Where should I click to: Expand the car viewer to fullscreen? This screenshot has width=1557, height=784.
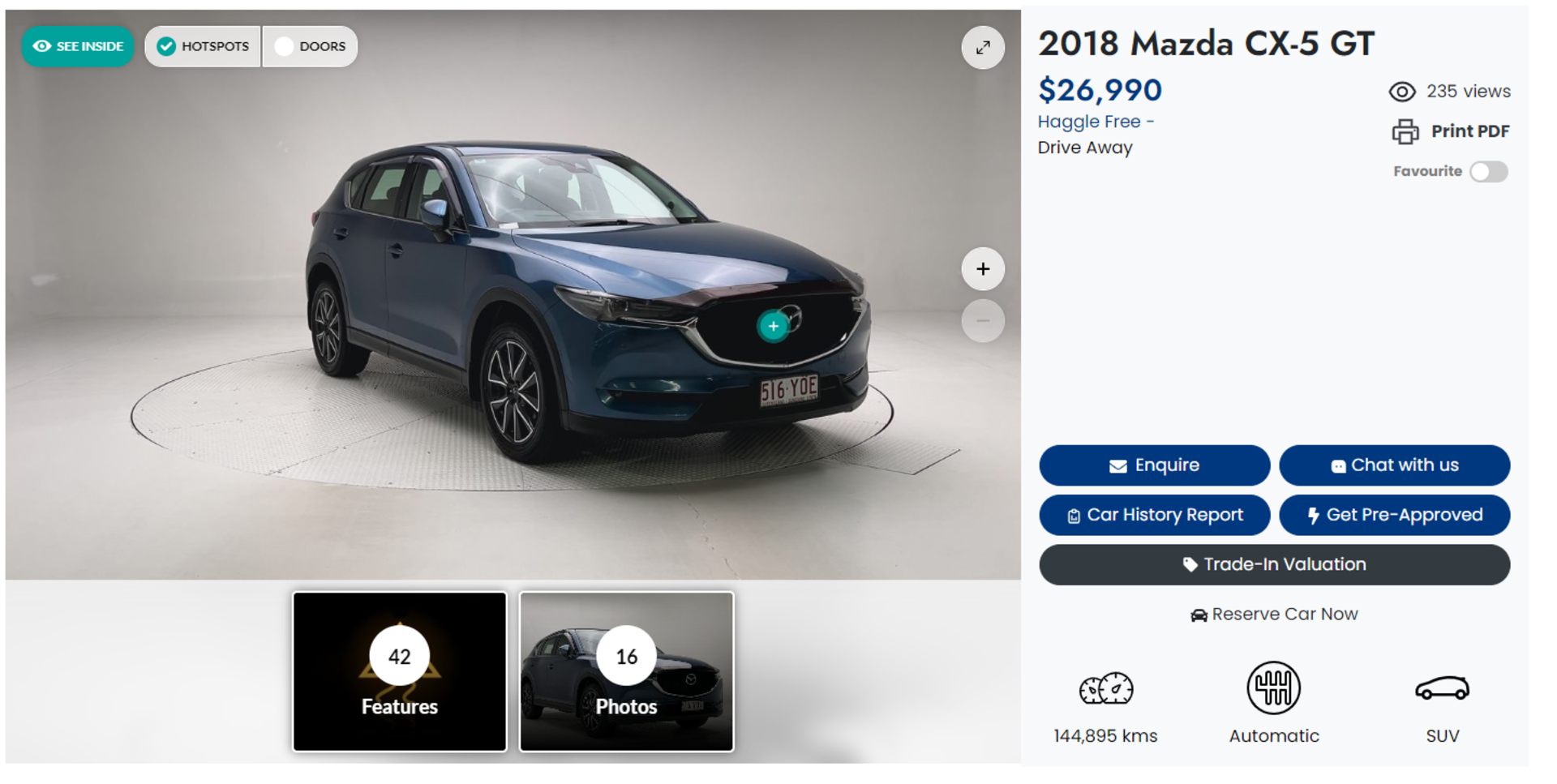pos(983,48)
